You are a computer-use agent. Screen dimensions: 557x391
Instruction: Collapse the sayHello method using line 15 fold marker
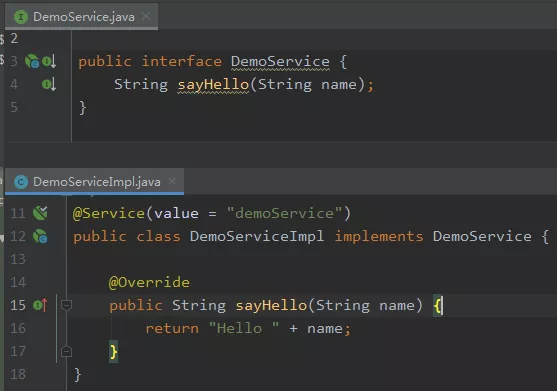pos(66,305)
